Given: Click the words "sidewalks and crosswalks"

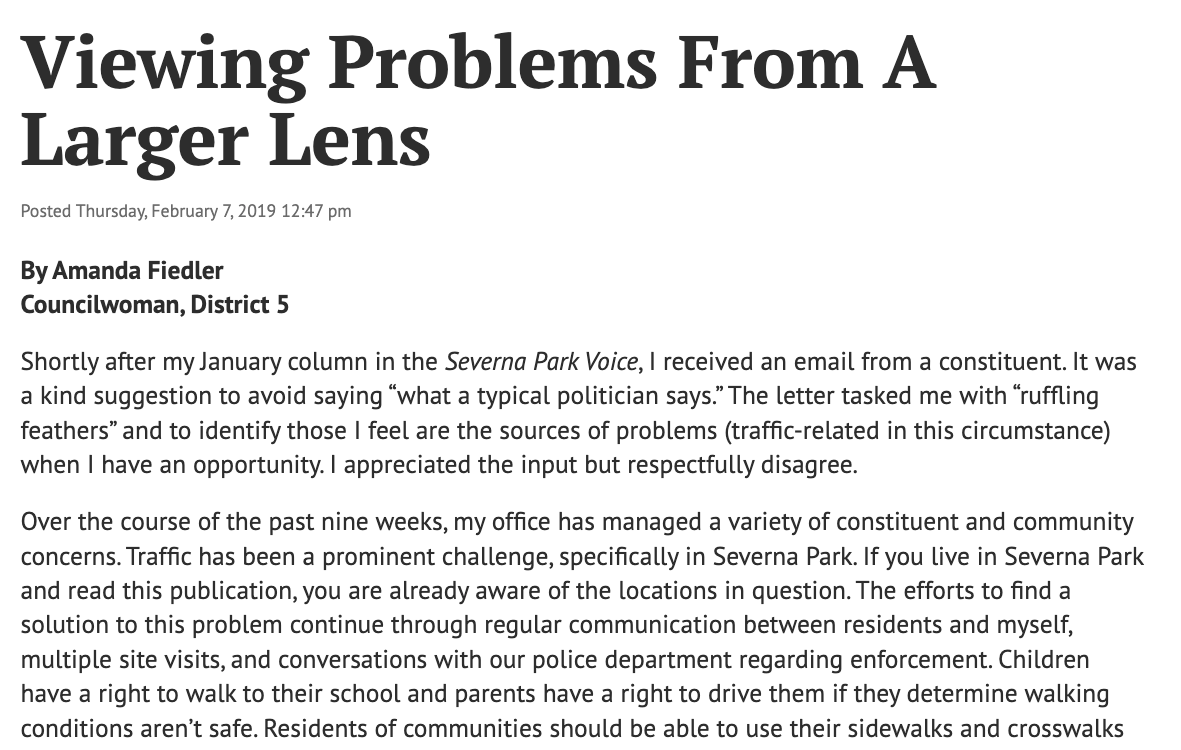Looking at the screenshot, I should [986, 729].
